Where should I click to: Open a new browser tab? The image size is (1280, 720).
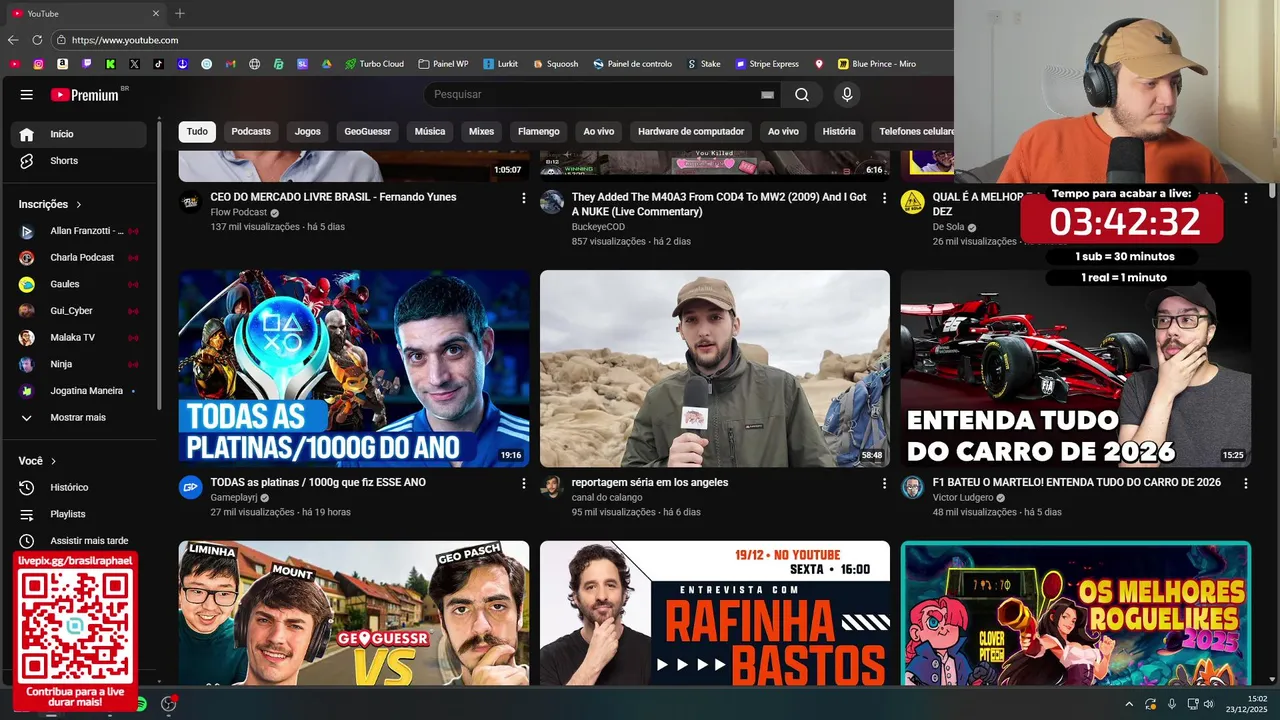[x=180, y=14]
